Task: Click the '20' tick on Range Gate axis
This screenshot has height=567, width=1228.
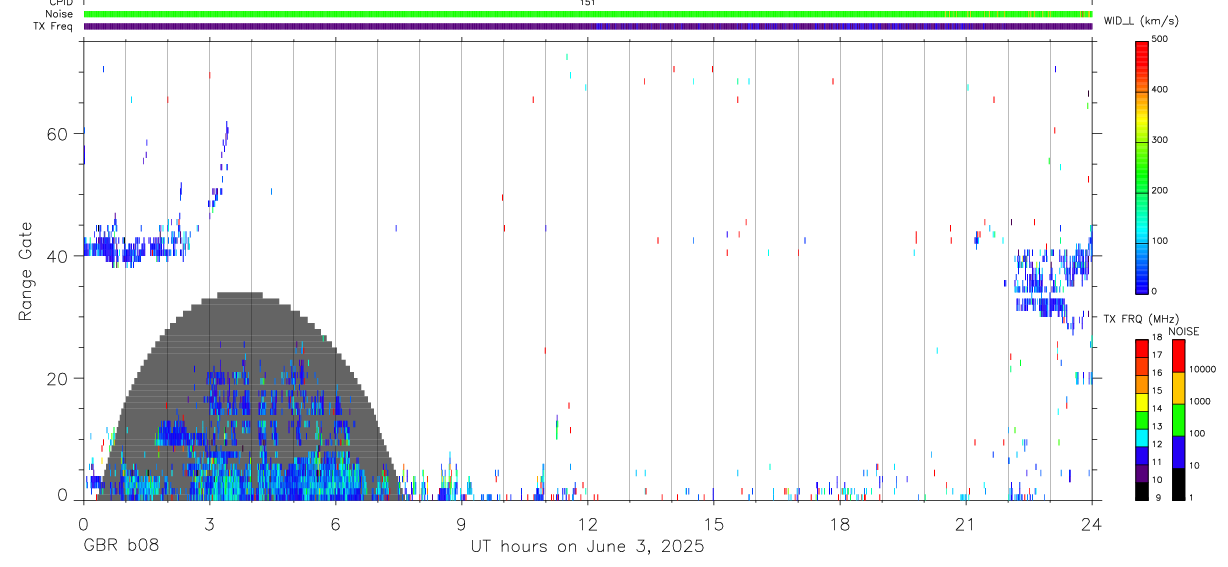Action: [x=56, y=378]
